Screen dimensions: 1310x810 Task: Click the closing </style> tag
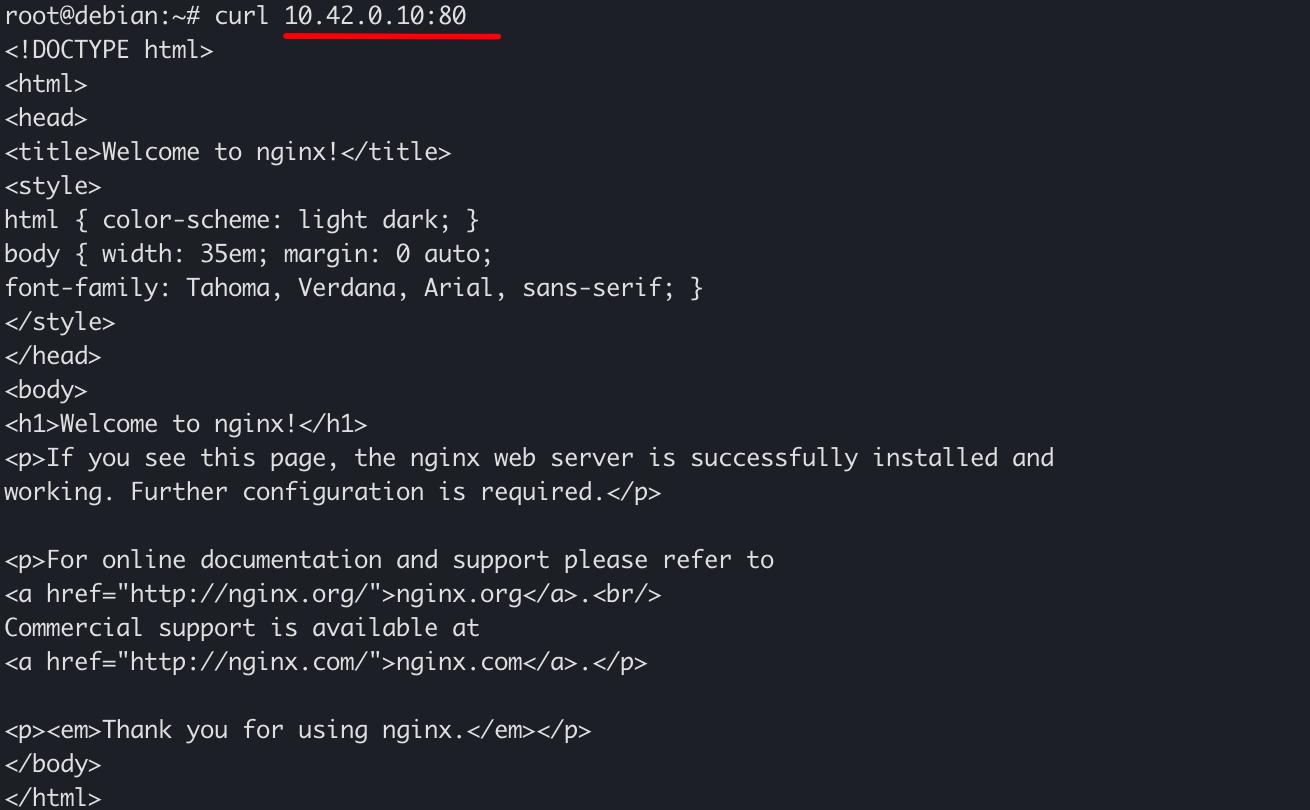pyautogui.click(x=60, y=322)
